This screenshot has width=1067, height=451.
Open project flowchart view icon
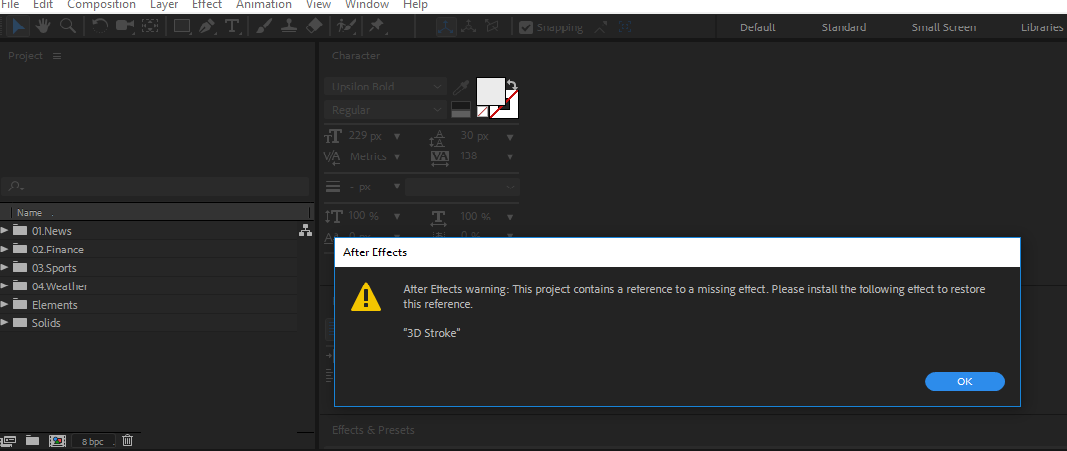306,231
